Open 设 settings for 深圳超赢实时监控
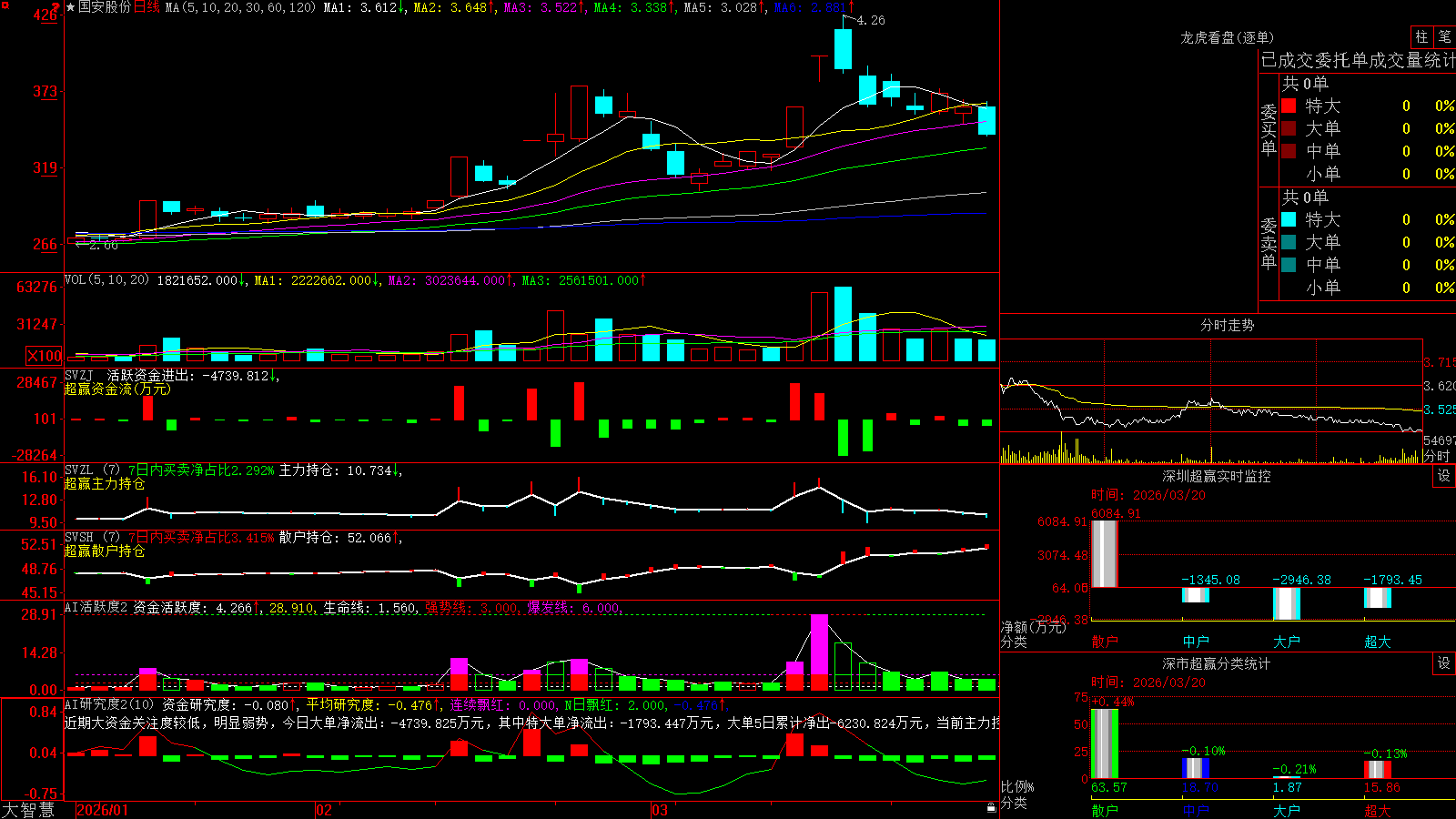The image size is (1456, 819). pyautogui.click(x=1444, y=476)
